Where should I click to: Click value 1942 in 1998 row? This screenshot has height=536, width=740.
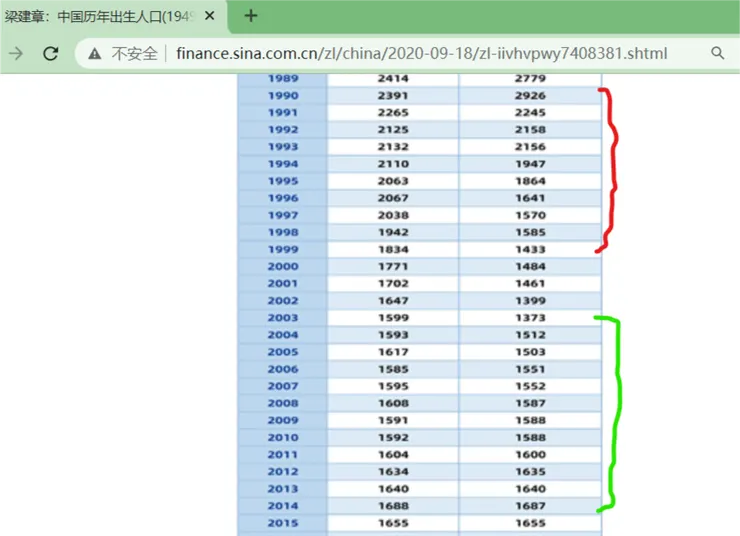[393, 233]
